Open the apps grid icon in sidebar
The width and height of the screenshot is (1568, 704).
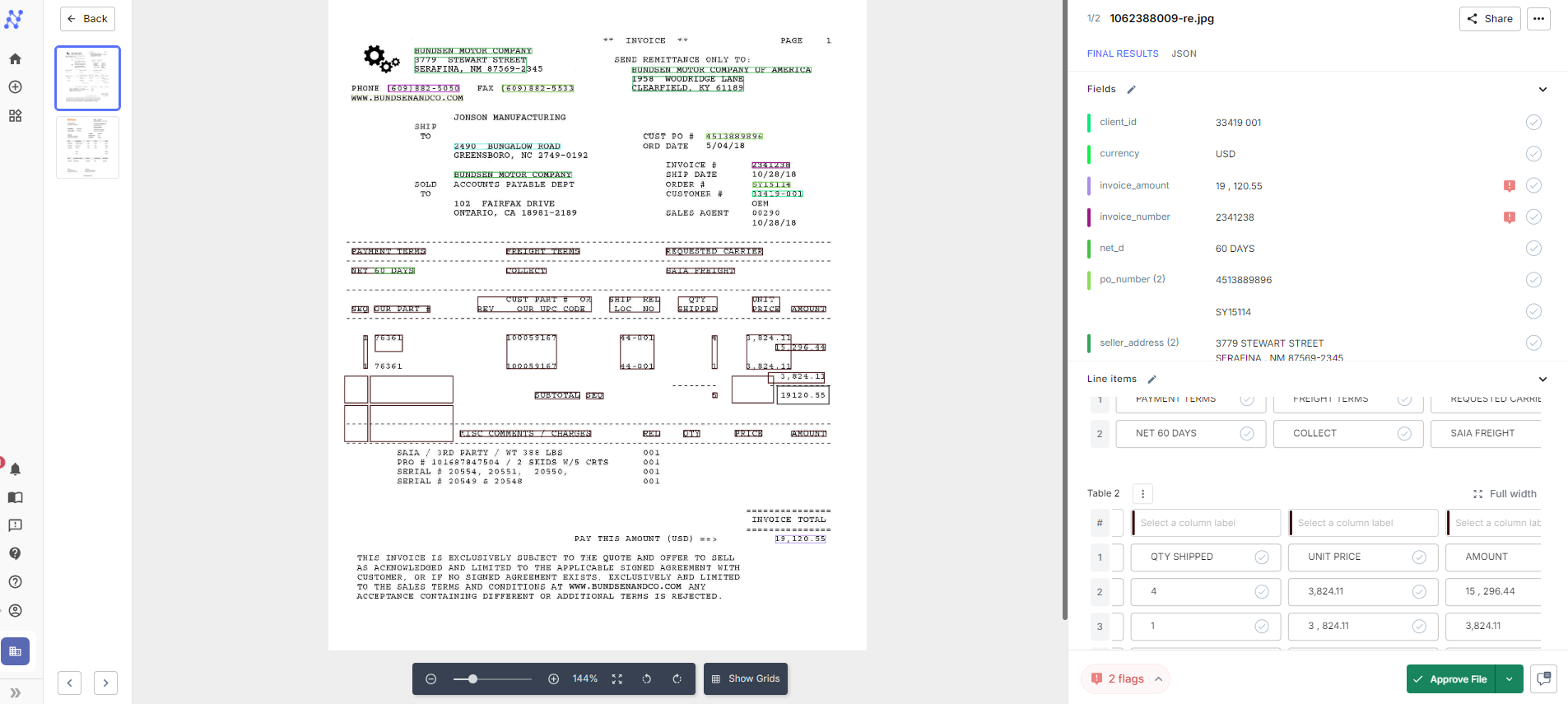pyautogui.click(x=15, y=116)
